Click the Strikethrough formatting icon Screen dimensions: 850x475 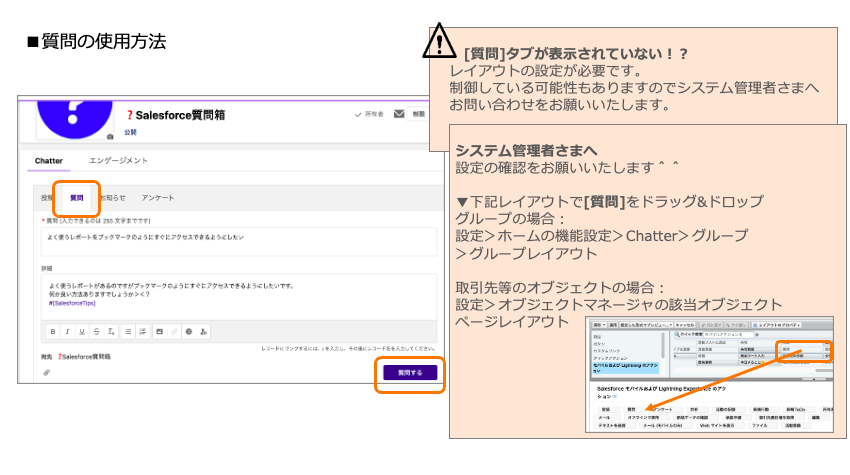click(x=96, y=331)
